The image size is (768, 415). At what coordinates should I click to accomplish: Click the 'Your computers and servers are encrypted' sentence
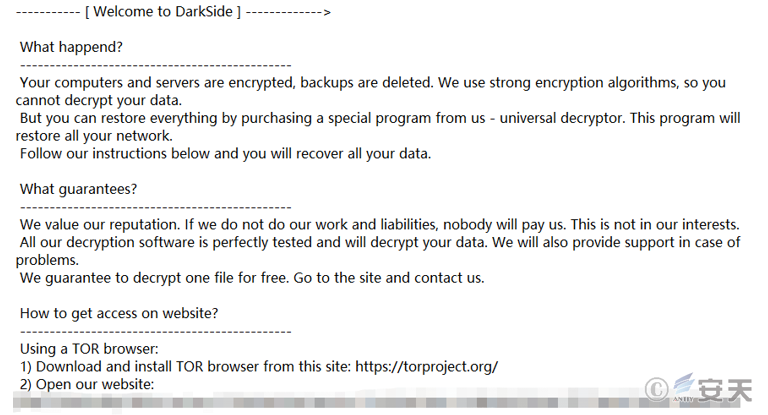227,82
